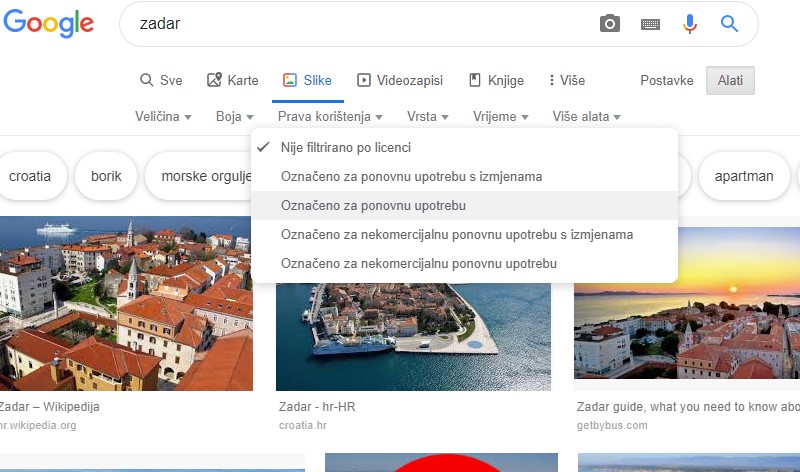Open search by image camera icon
The width and height of the screenshot is (800, 472).
pos(609,24)
